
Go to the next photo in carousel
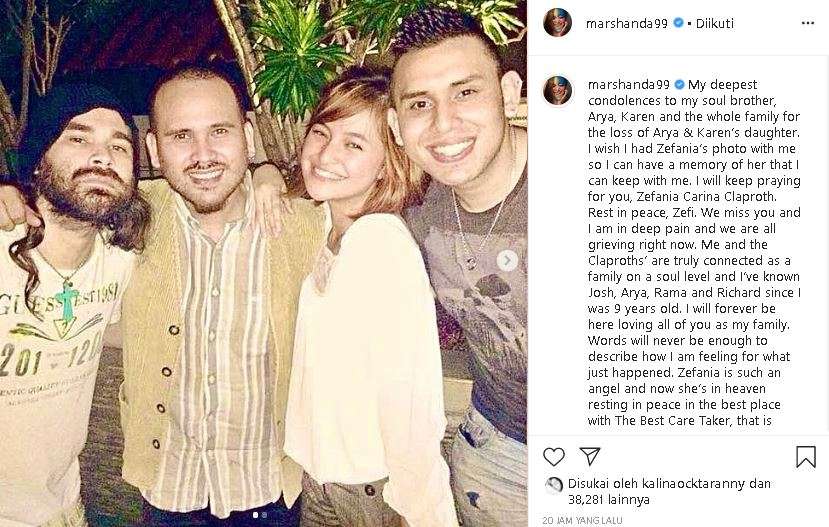[x=507, y=261]
